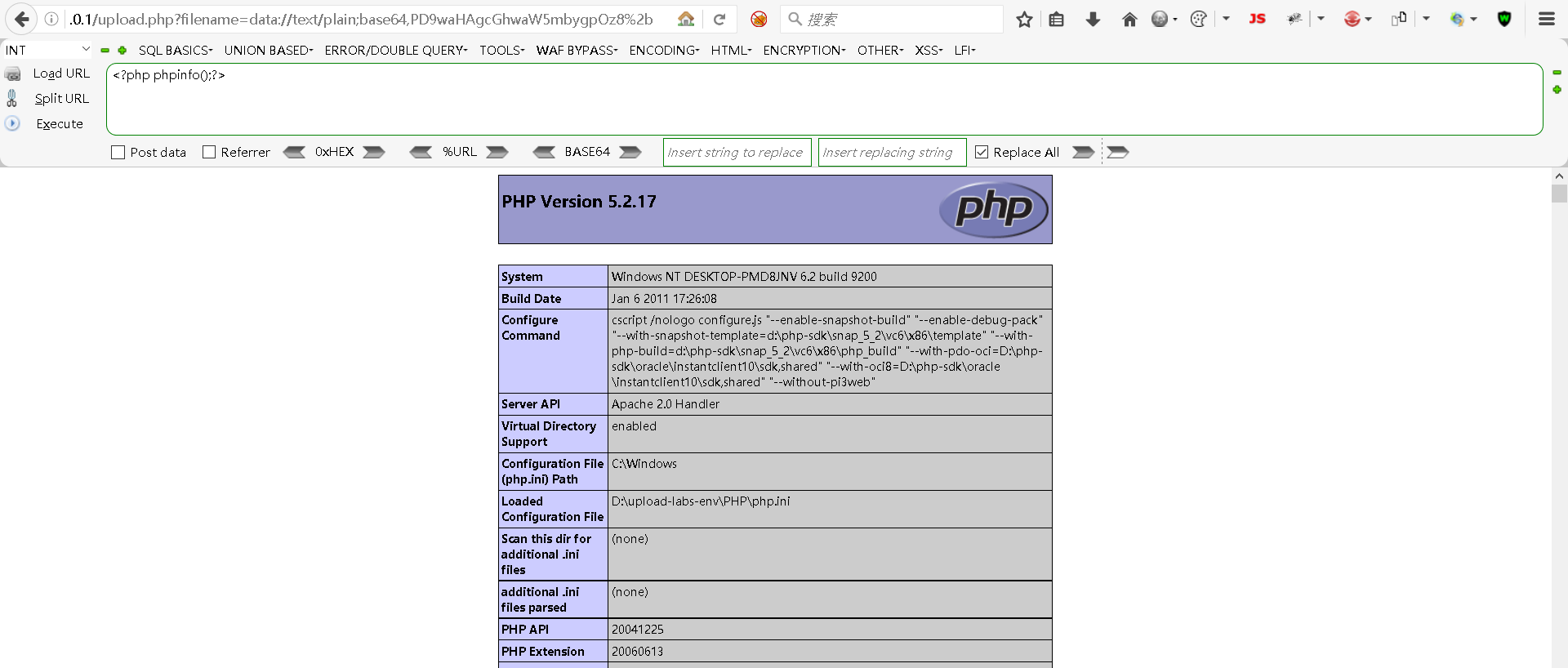The width and height of the screenshot is (1568, 668).
Task: Open the browser hamburger menu
Action: (x=1547, y=19)
